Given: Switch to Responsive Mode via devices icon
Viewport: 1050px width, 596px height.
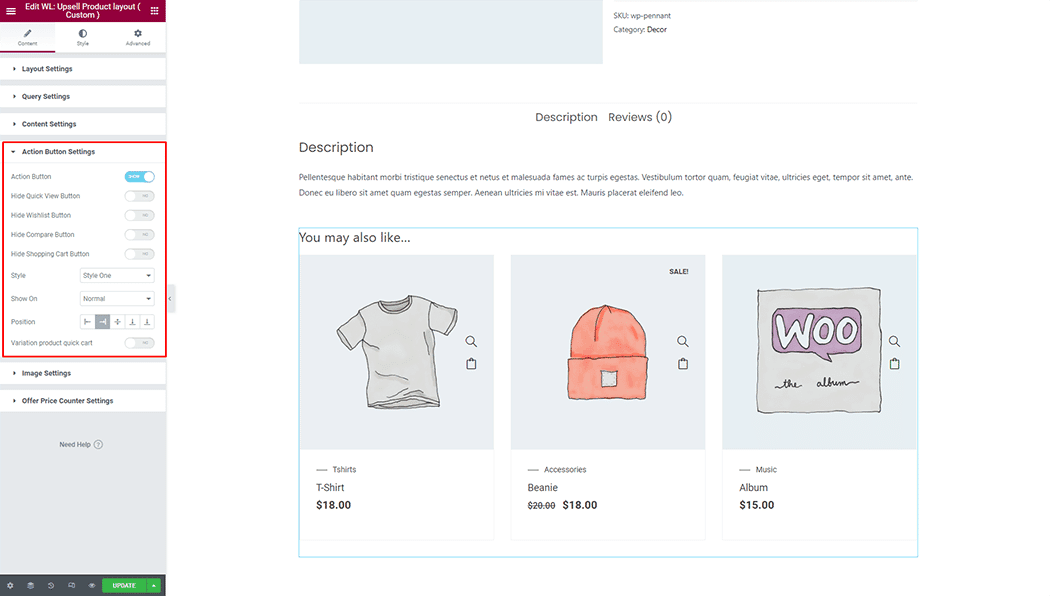Looking at the screenshot, I should (x=71, y=585).
